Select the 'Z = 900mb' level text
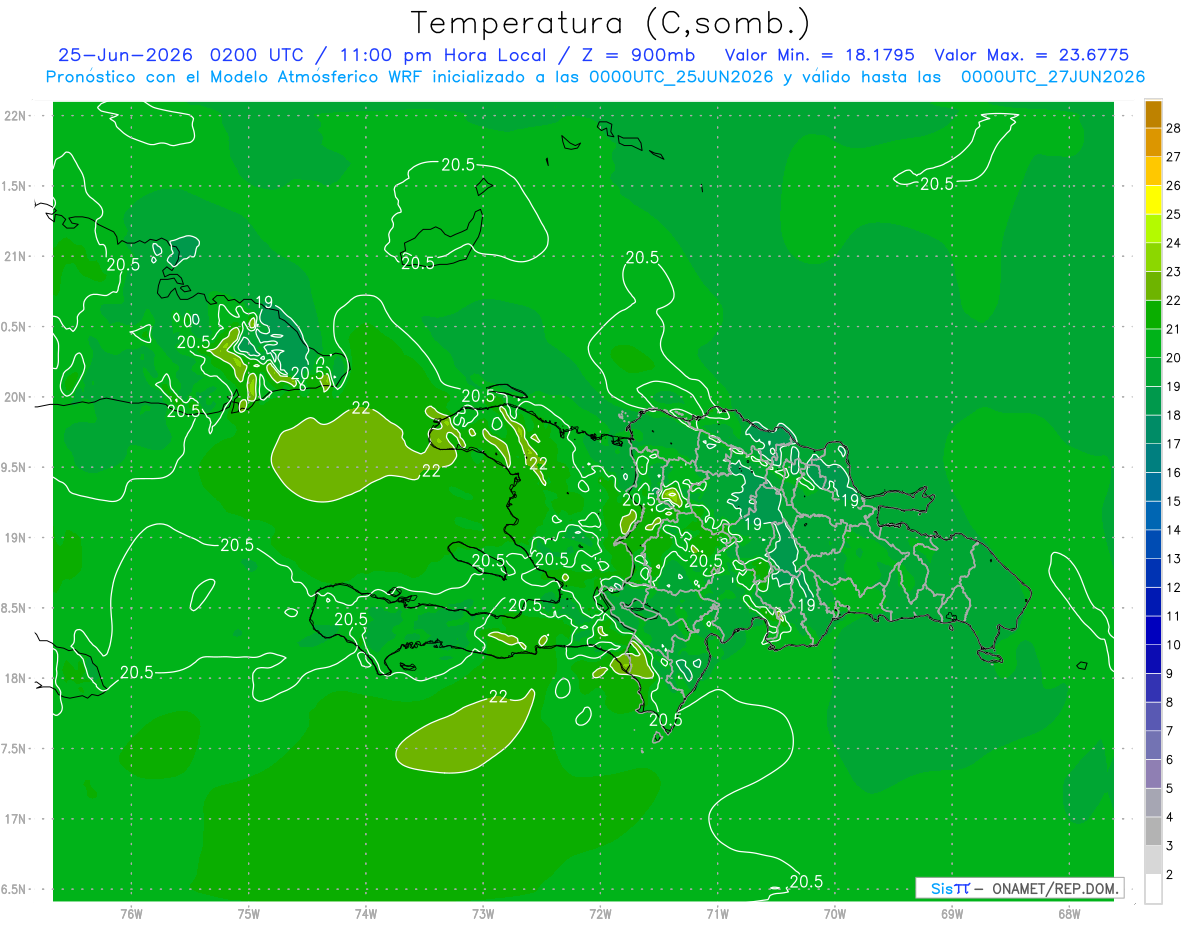1200x927 pixels. [x=637, y=55]
